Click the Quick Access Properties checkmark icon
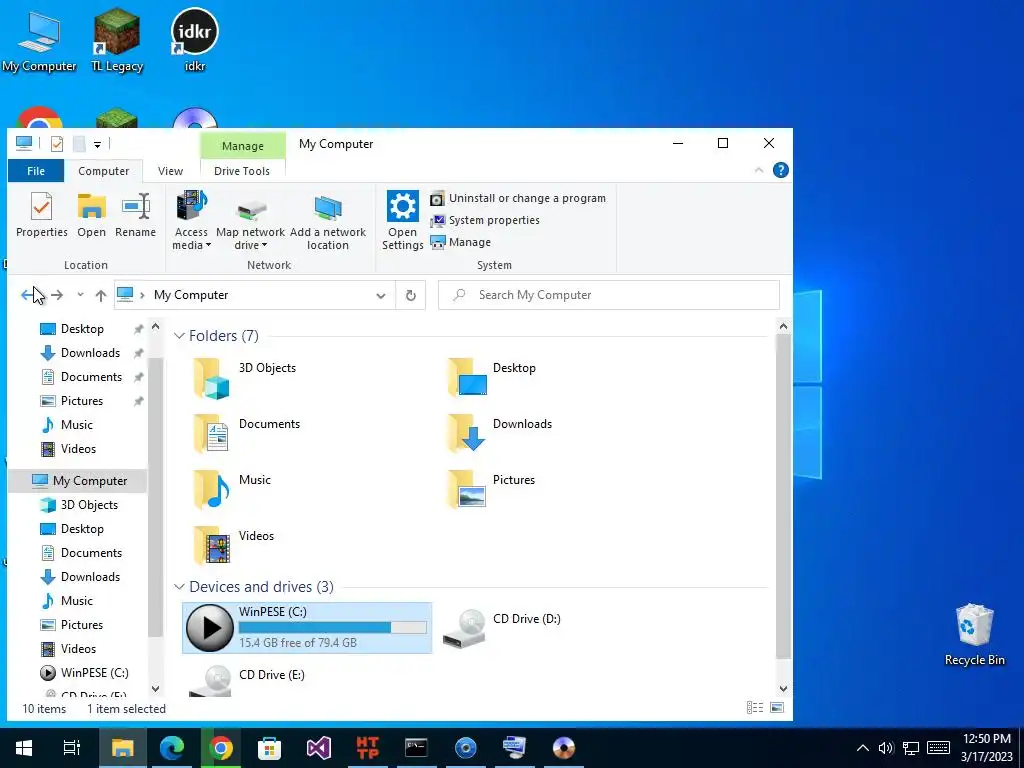This screenshot has height=768, width=1024. pos(57,144)
